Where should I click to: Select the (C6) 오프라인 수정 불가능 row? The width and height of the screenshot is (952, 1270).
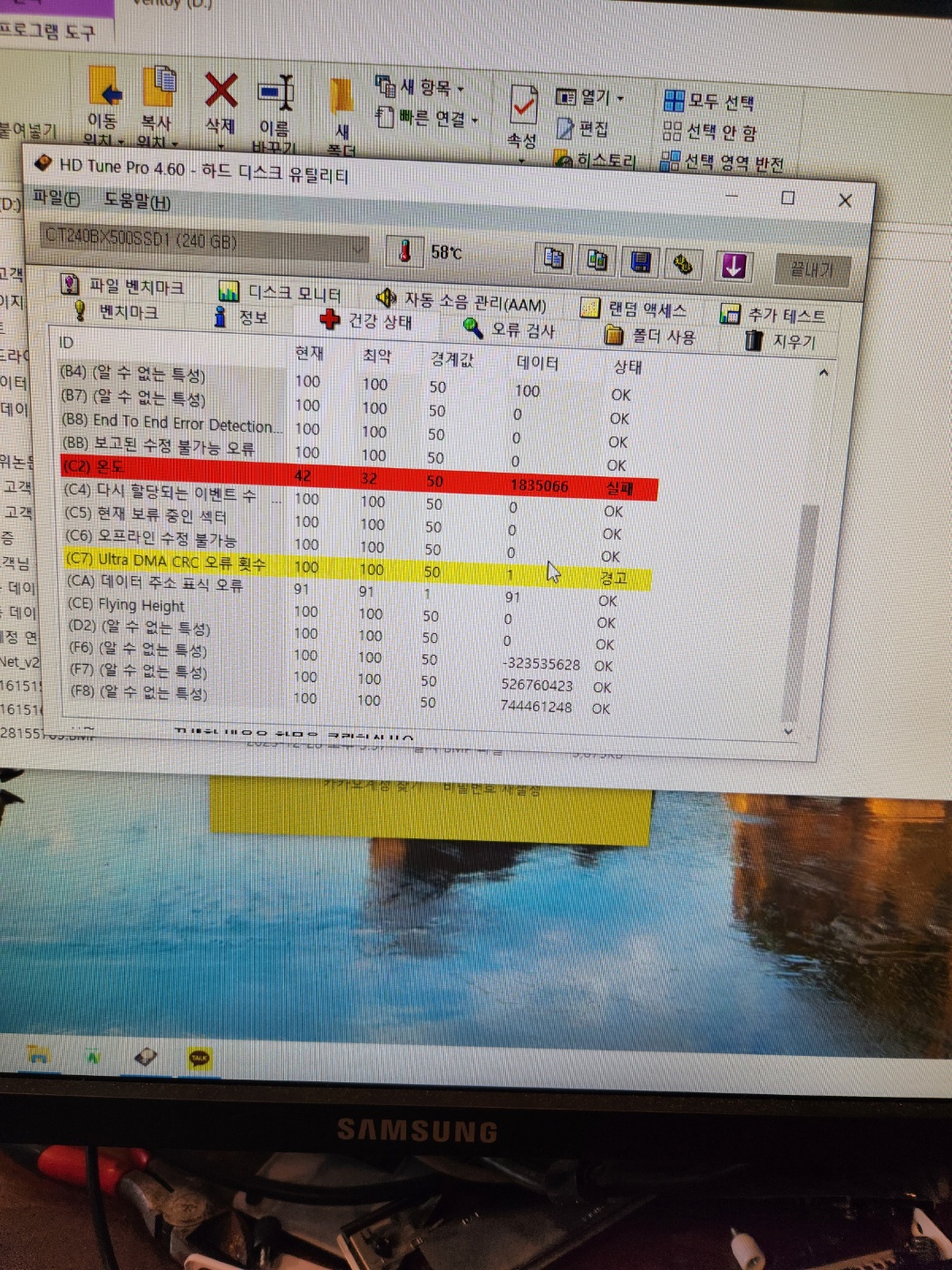(x=343, y=544)
